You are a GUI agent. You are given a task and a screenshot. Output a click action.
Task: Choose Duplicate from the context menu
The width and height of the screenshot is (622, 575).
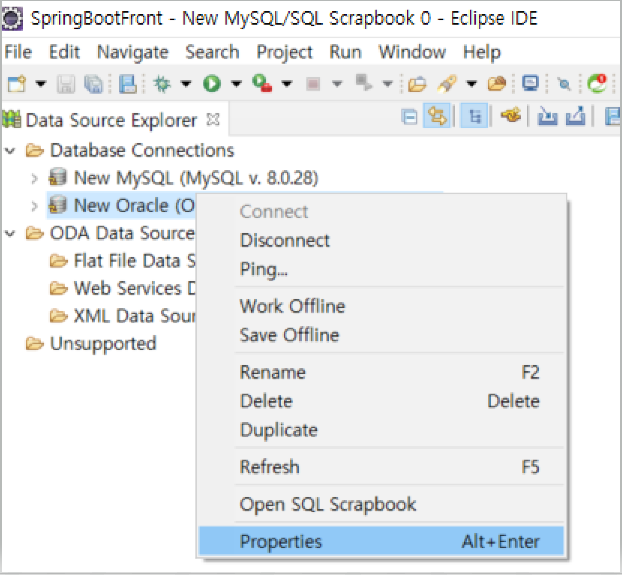pyautogui.click(x=381, y=430)
